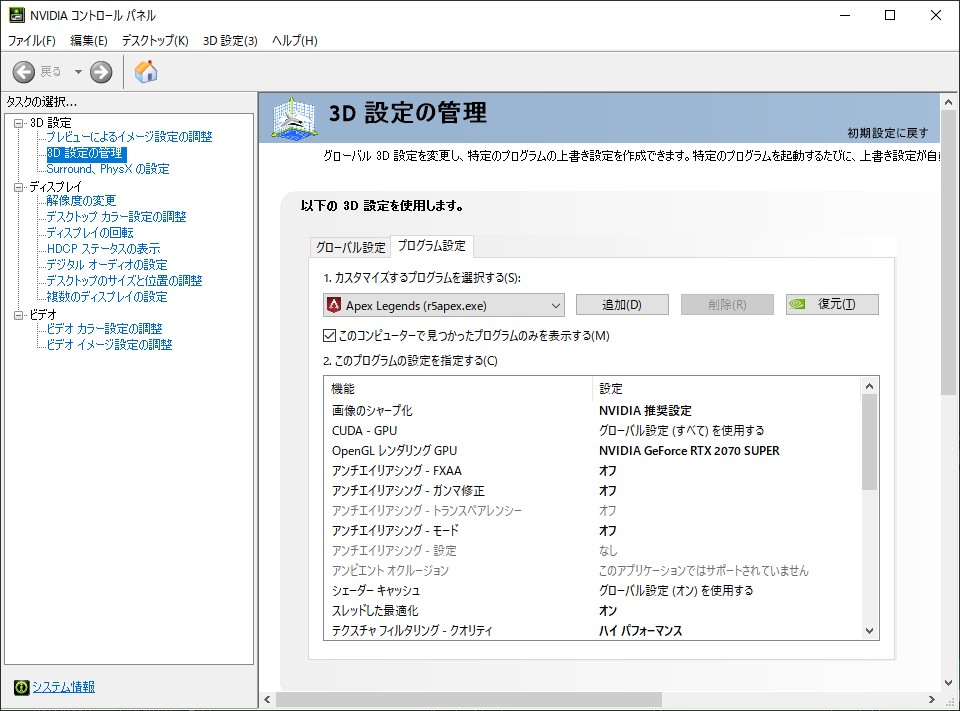Select the スレッドした最適化 row

[592, 611]
